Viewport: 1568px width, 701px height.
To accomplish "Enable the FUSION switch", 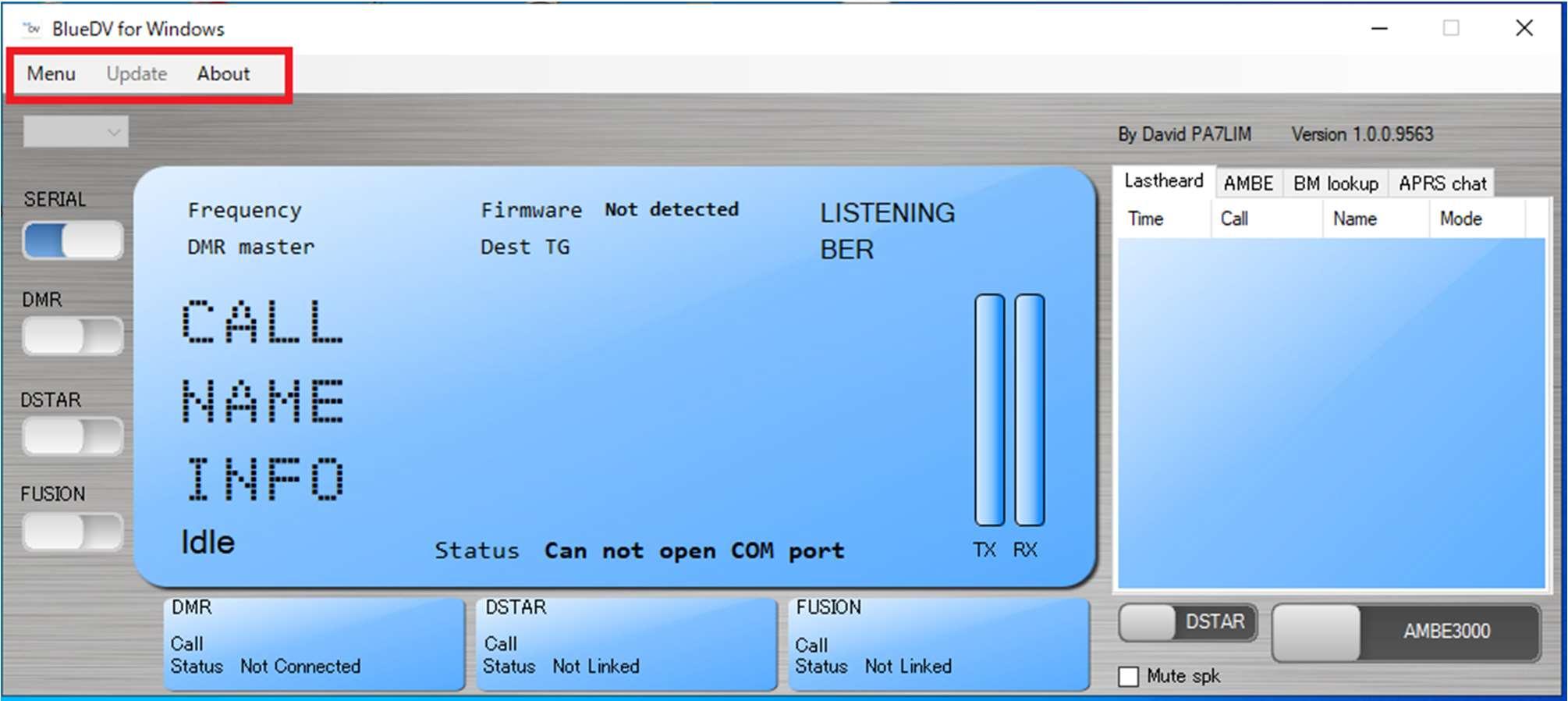I will click(x=73, y=532).
